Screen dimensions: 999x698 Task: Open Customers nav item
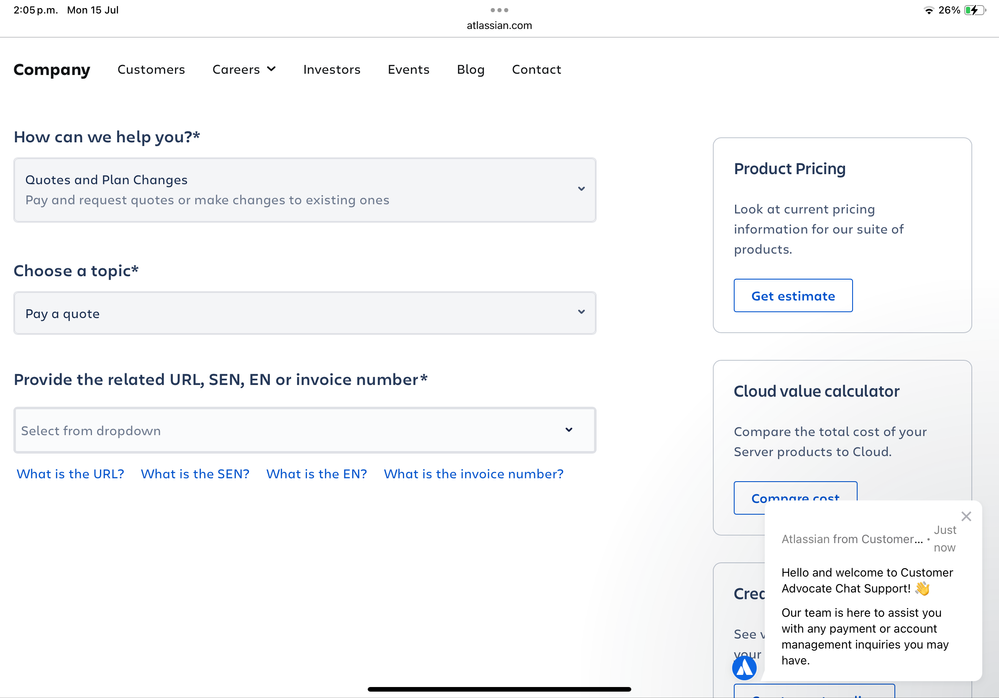tap(151, 69)
